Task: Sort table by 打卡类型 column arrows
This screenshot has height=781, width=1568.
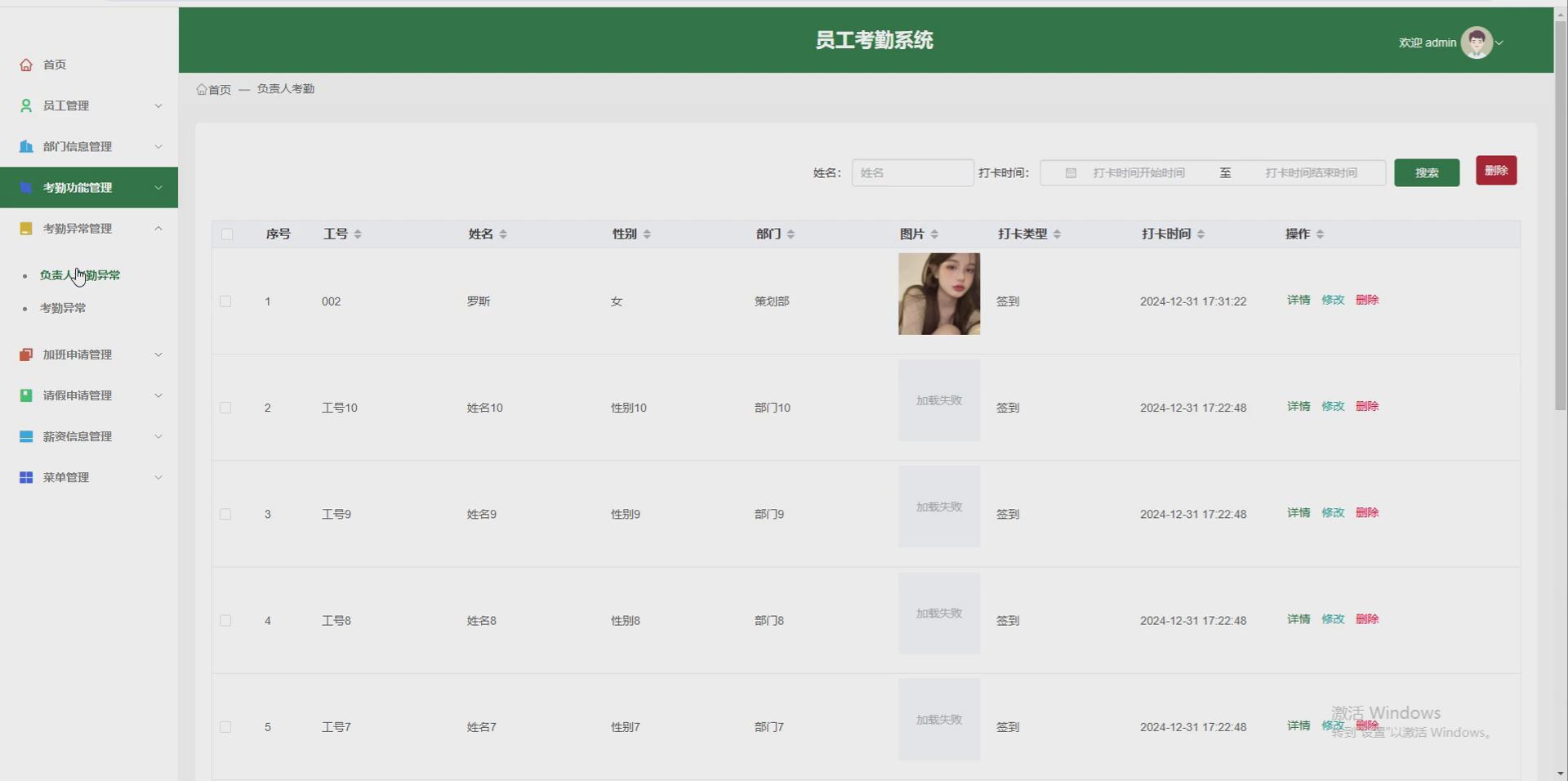Action: click(x=1057, y=234)
